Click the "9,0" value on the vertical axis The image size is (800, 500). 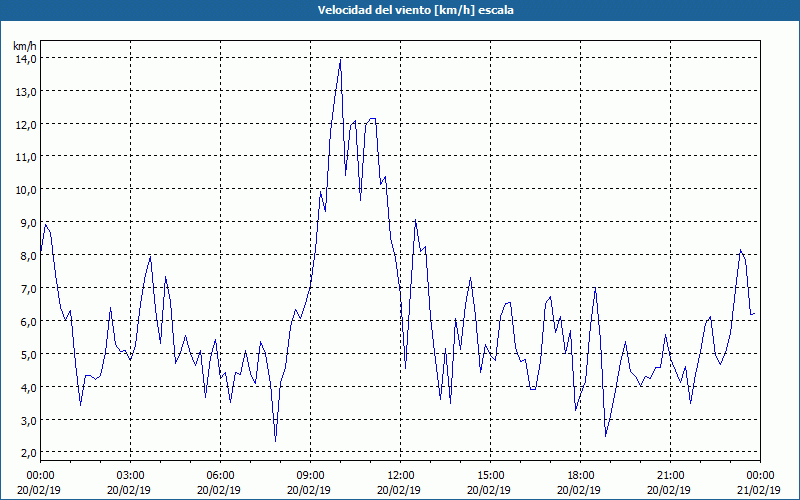pyautogui.click(x=28, y=223)
